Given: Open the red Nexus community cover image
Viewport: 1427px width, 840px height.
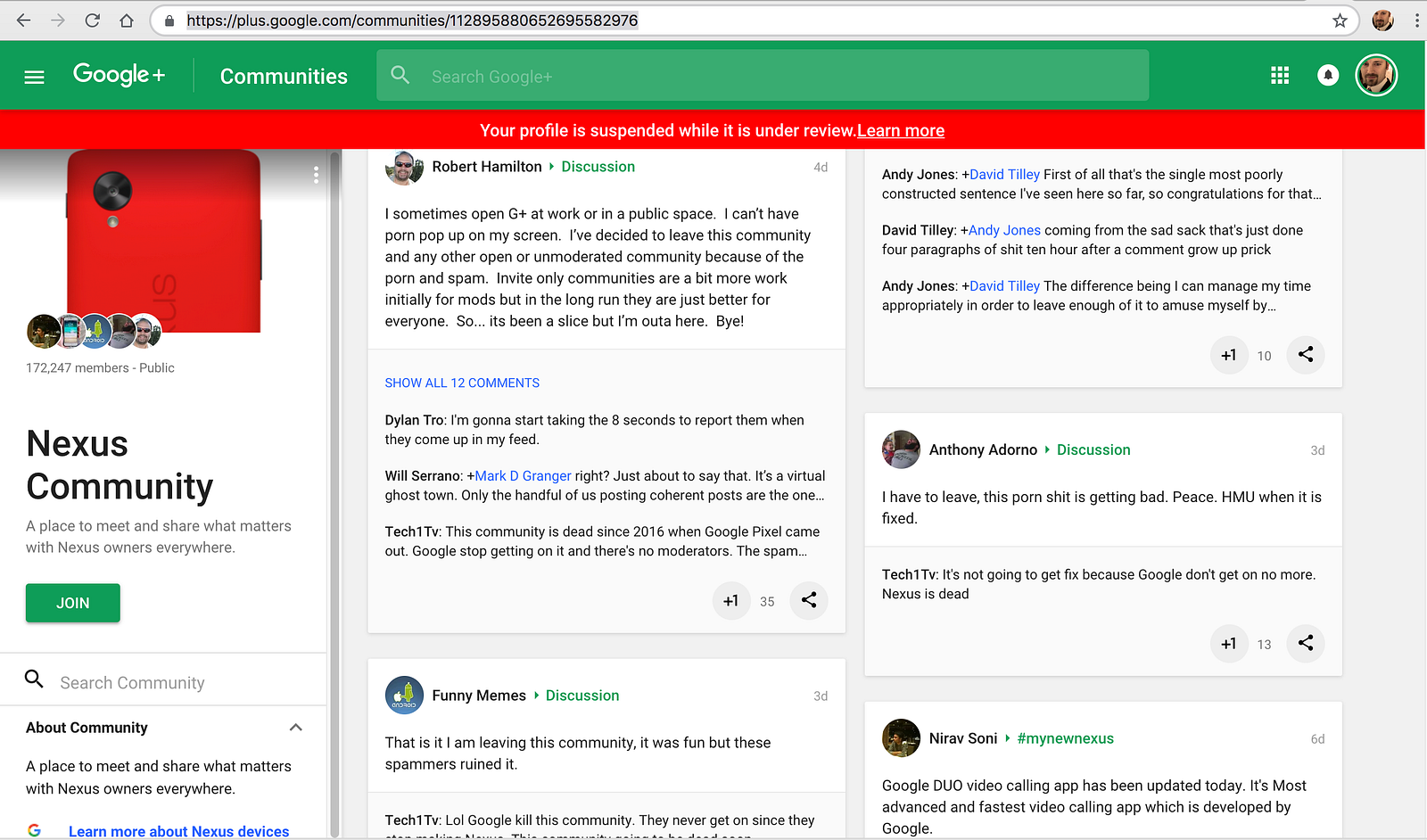Looking at the screenshot, I should click(x=164, y=242).
